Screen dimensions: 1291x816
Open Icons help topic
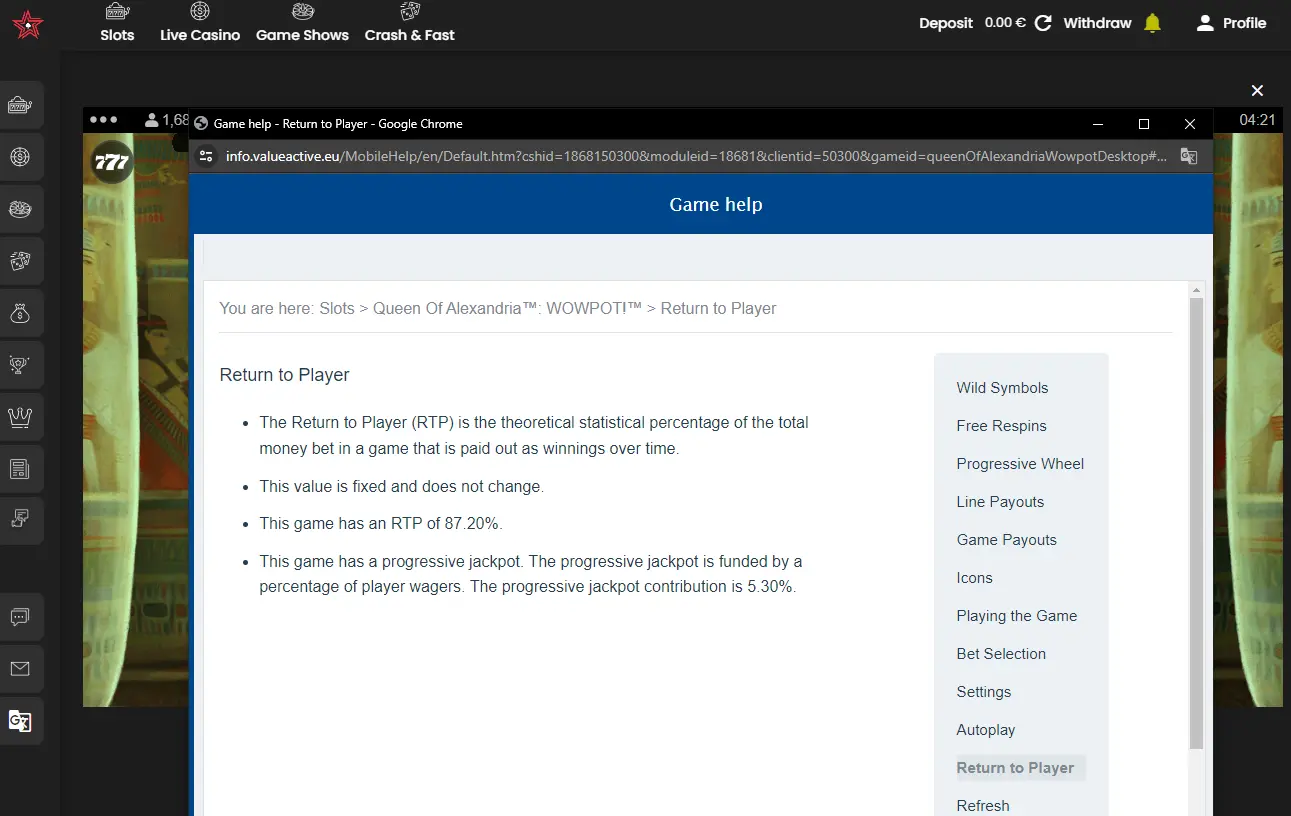[x=974, y=578]
